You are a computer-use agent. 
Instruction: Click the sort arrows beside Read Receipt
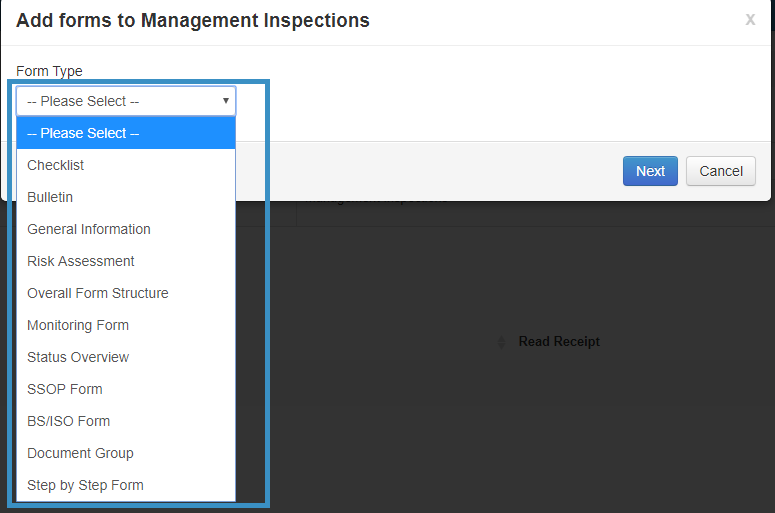click(x=501, y=342)
